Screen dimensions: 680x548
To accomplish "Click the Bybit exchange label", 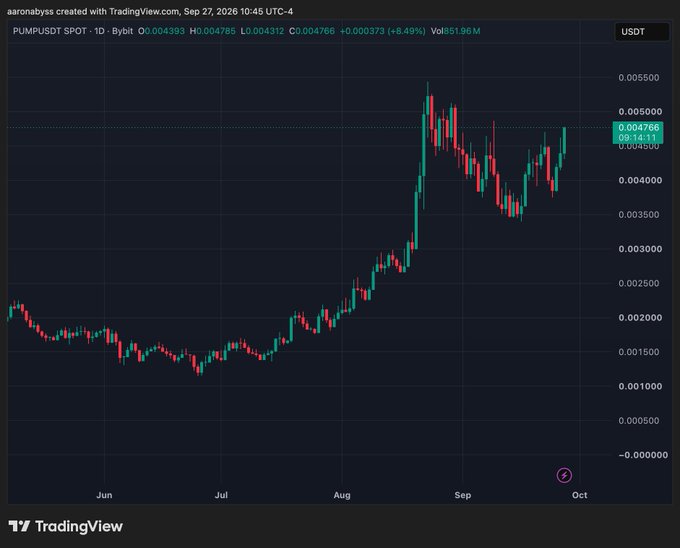I will pyautogui.click(x=122, y=31).
